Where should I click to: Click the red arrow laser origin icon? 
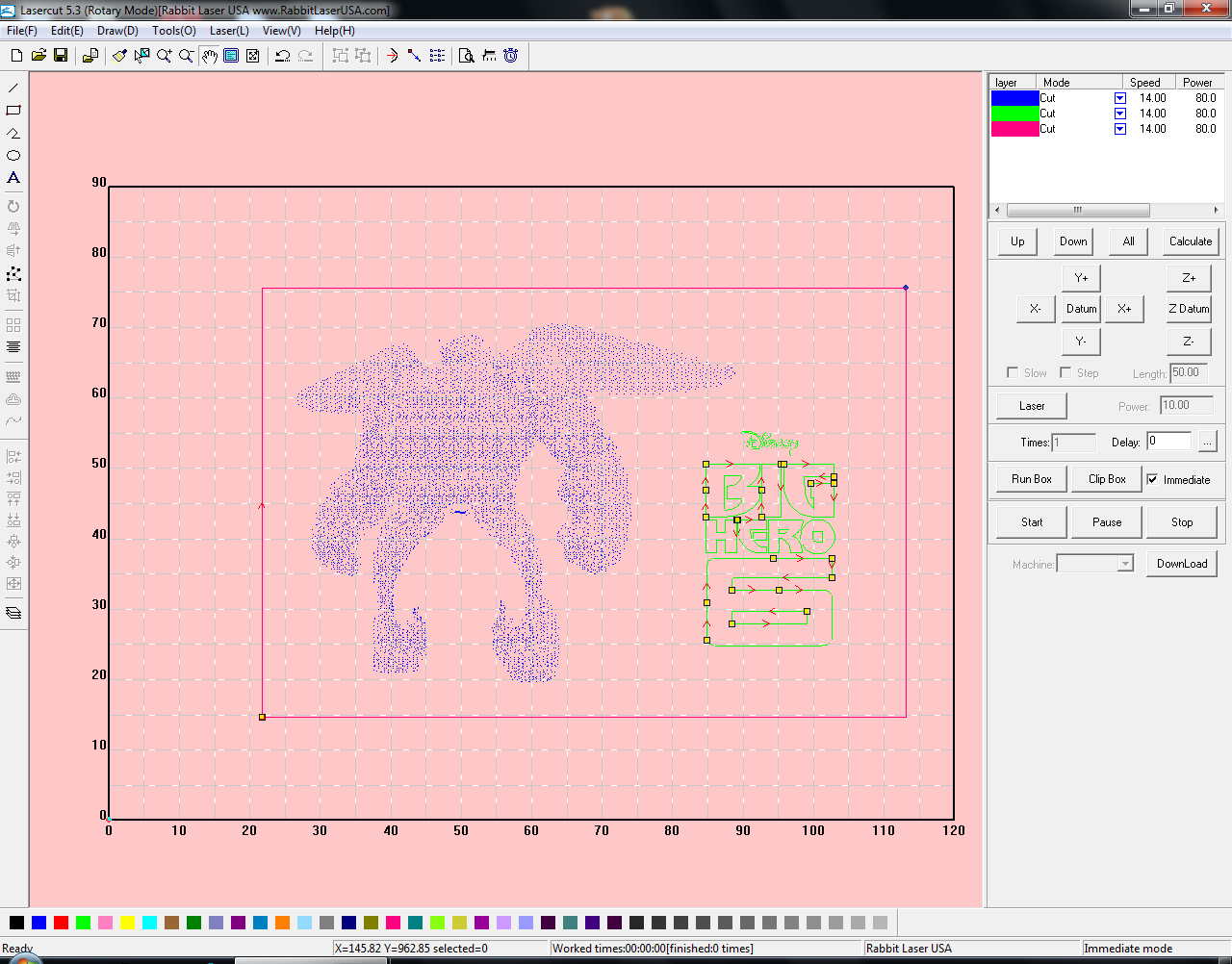point(392,56)
